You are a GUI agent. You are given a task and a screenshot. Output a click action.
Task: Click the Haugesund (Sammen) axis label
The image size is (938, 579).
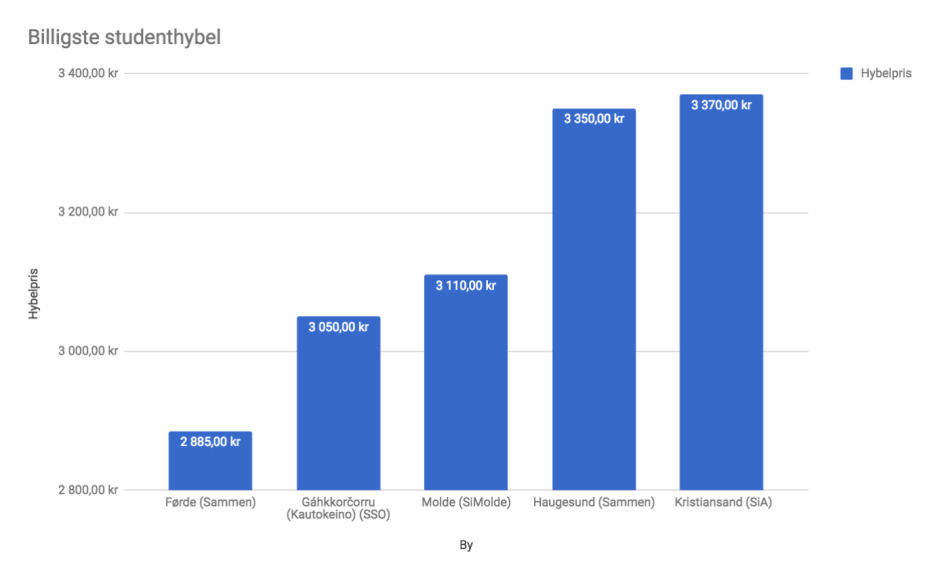tap(593, 502)
